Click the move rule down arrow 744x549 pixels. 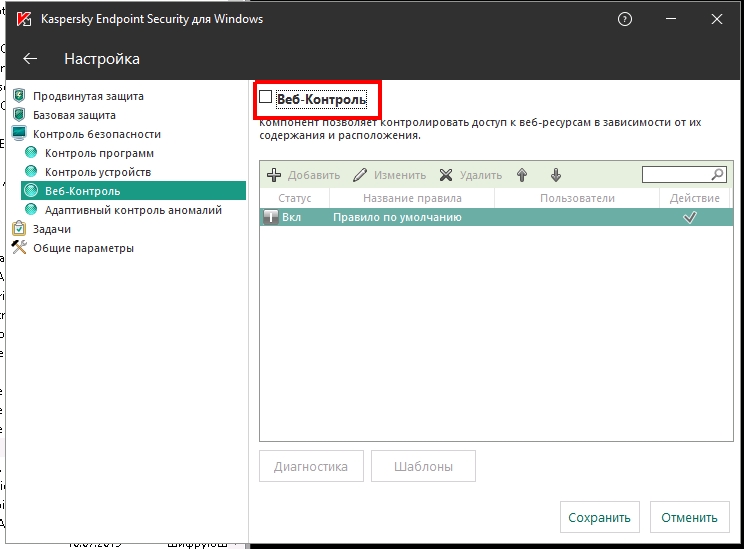(556, 175)
